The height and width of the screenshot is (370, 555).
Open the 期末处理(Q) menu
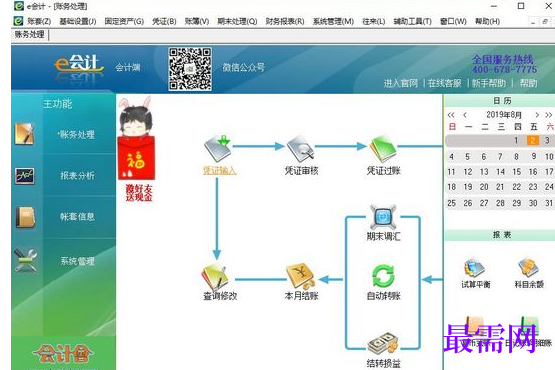pos(237,21)
